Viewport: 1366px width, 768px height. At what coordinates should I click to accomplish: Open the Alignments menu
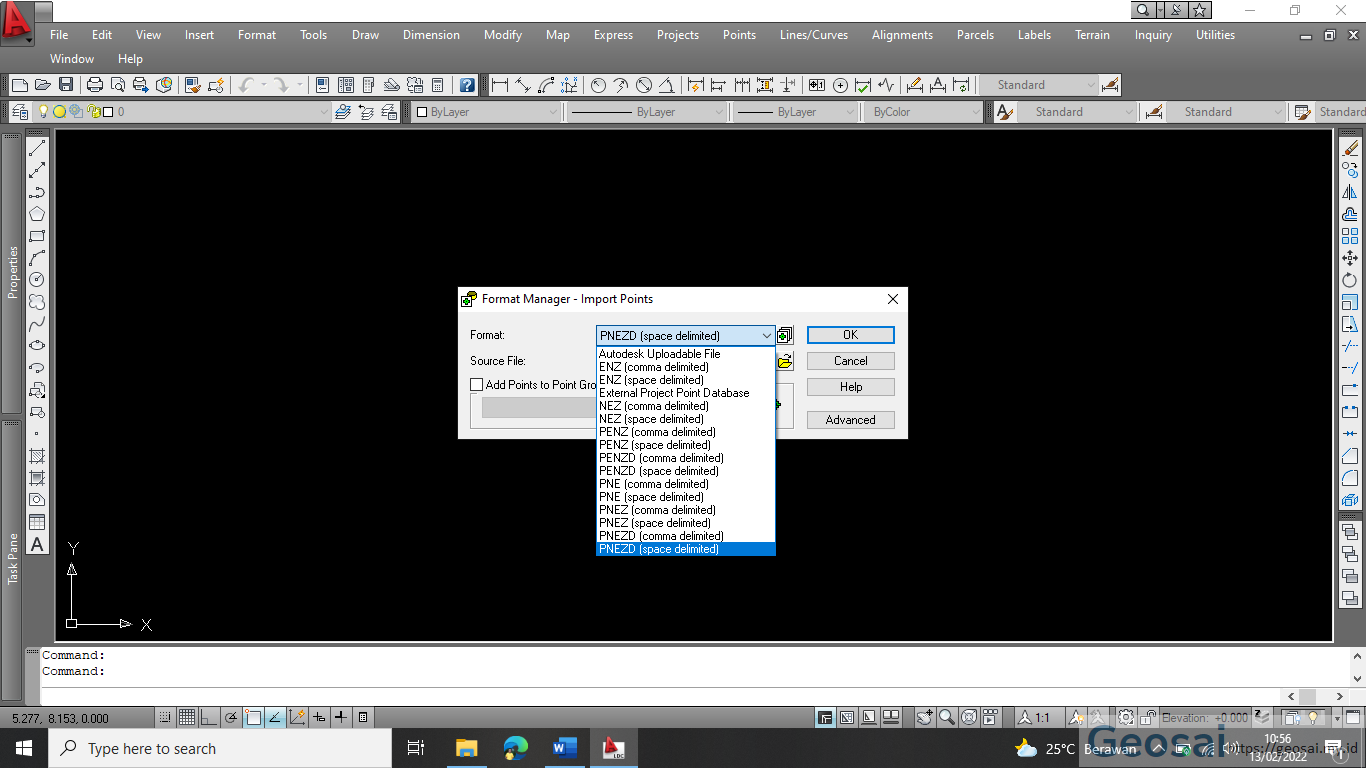(x=902, y=35)
